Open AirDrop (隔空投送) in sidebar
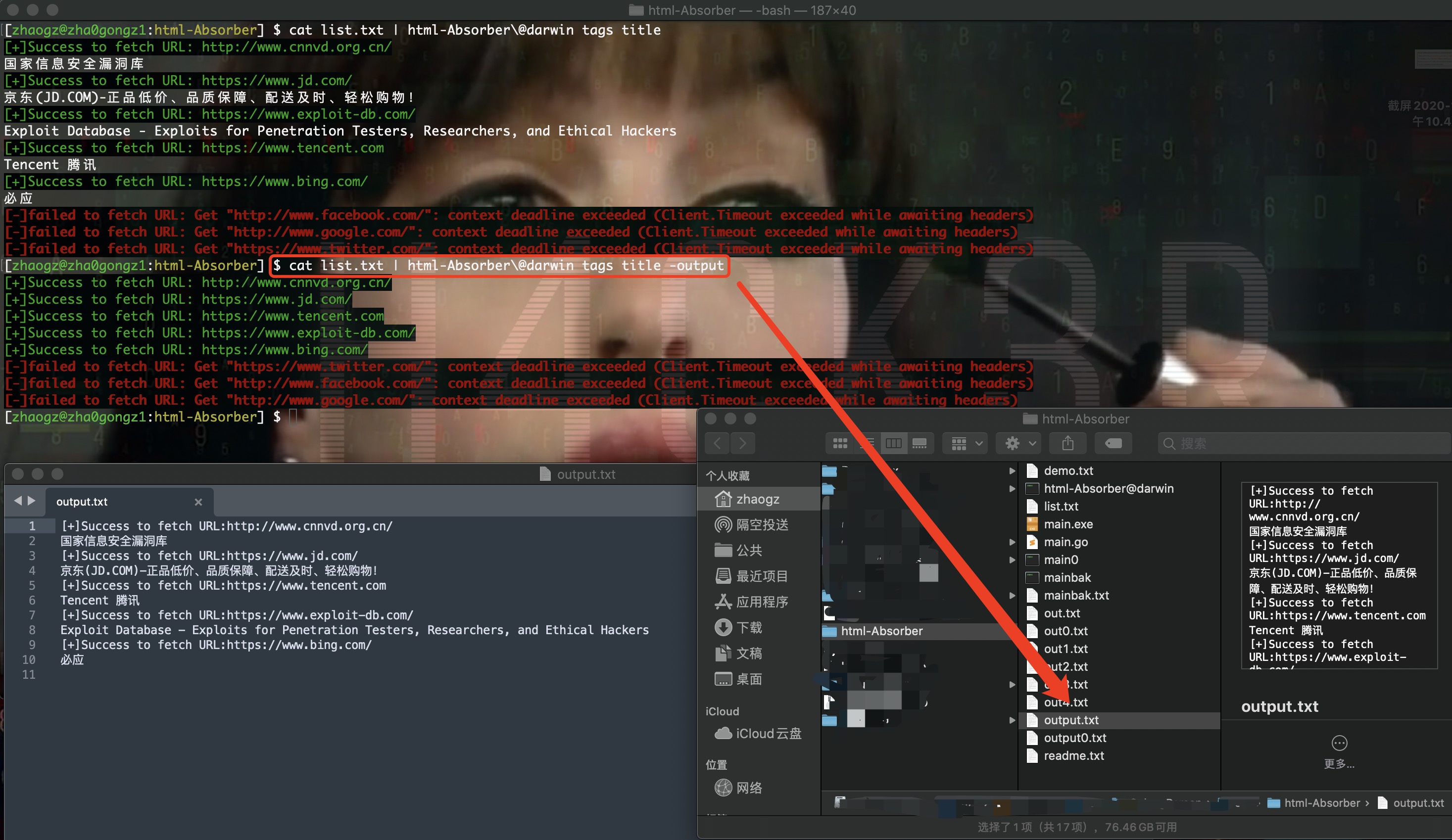Image resolution: width=1452 pixels, height=840 pixels. (761, 524)
